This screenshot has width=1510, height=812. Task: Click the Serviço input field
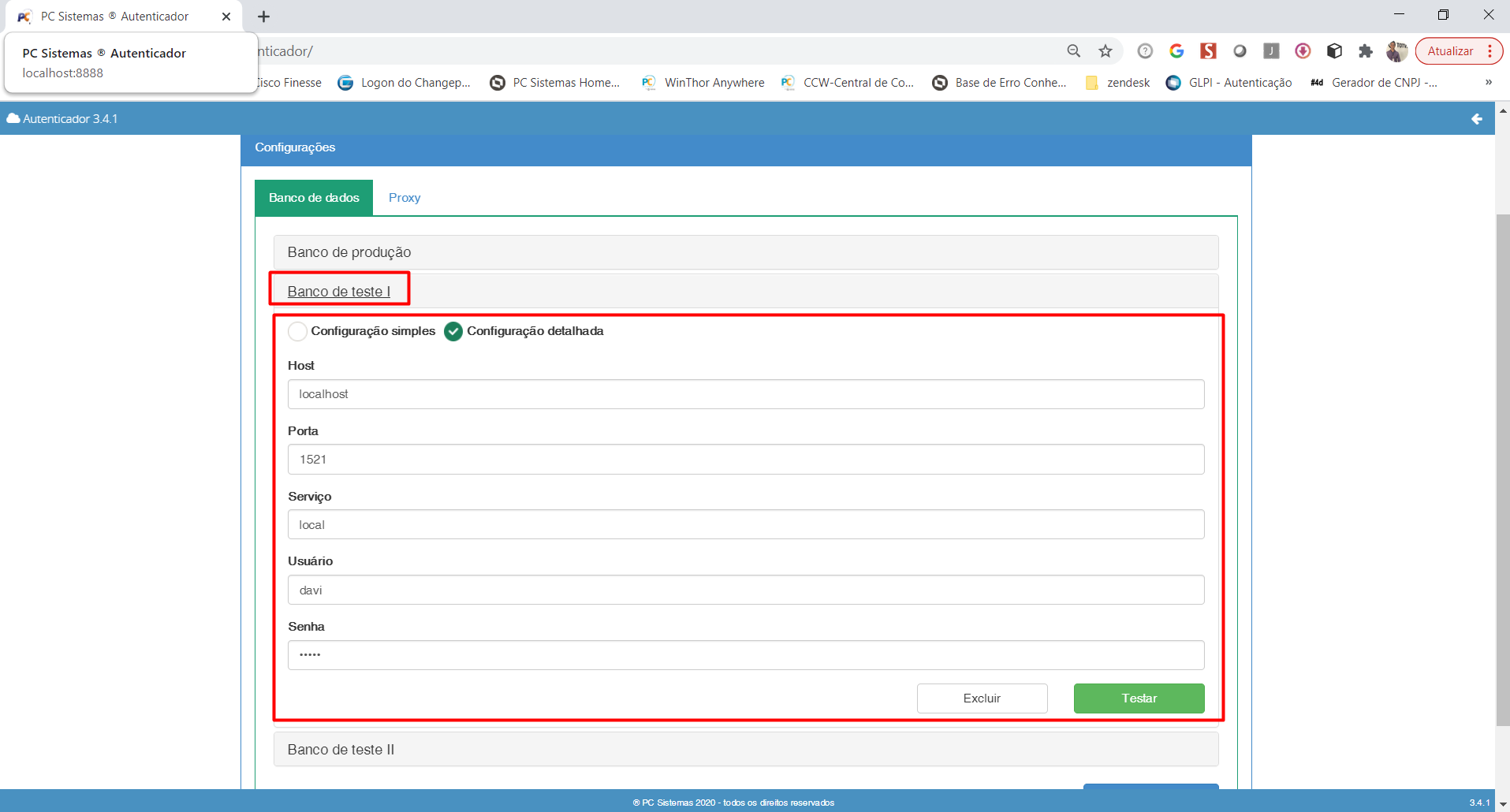(746, 525)
